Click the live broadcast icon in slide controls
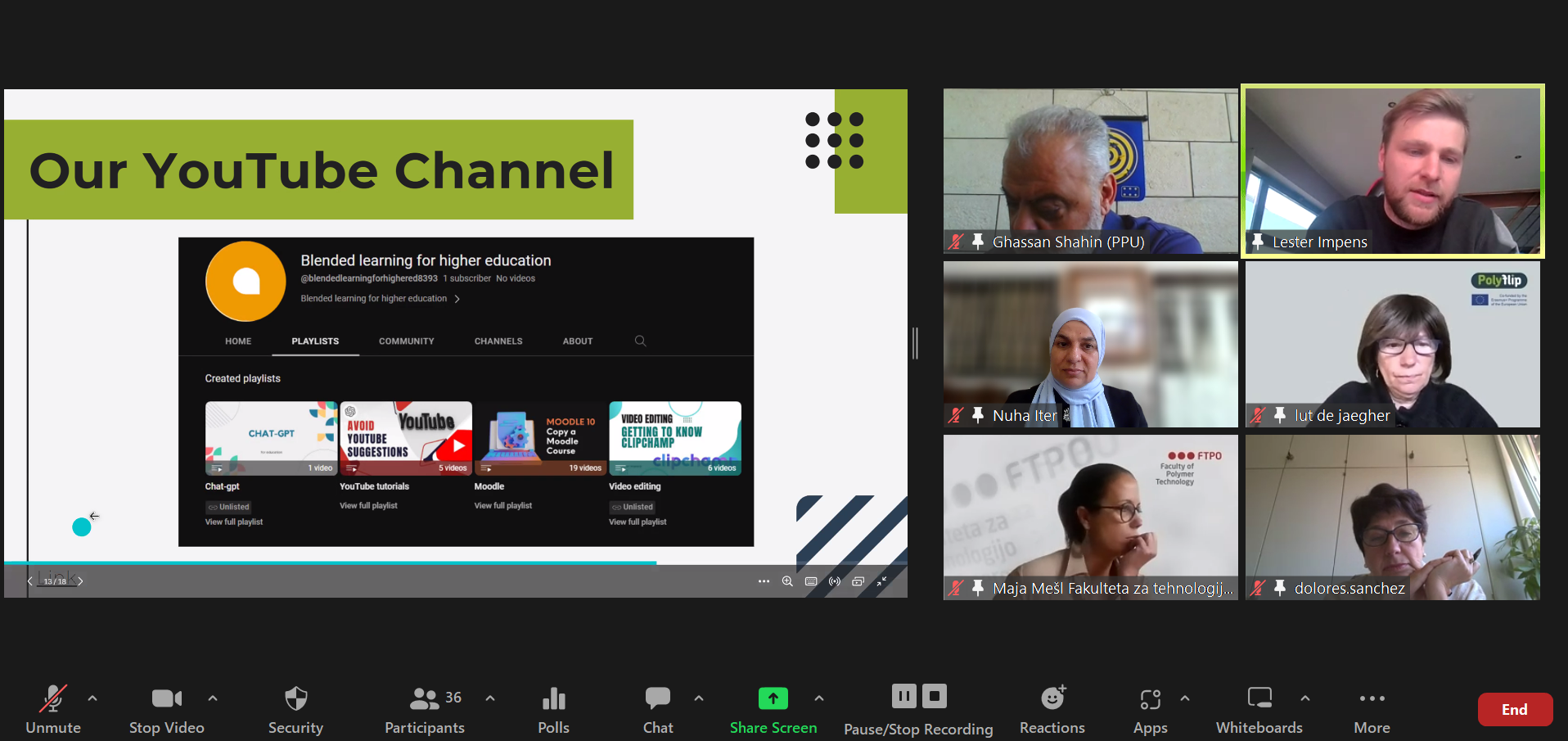The width and height of the screenshot is (1568, 741). 835,581
